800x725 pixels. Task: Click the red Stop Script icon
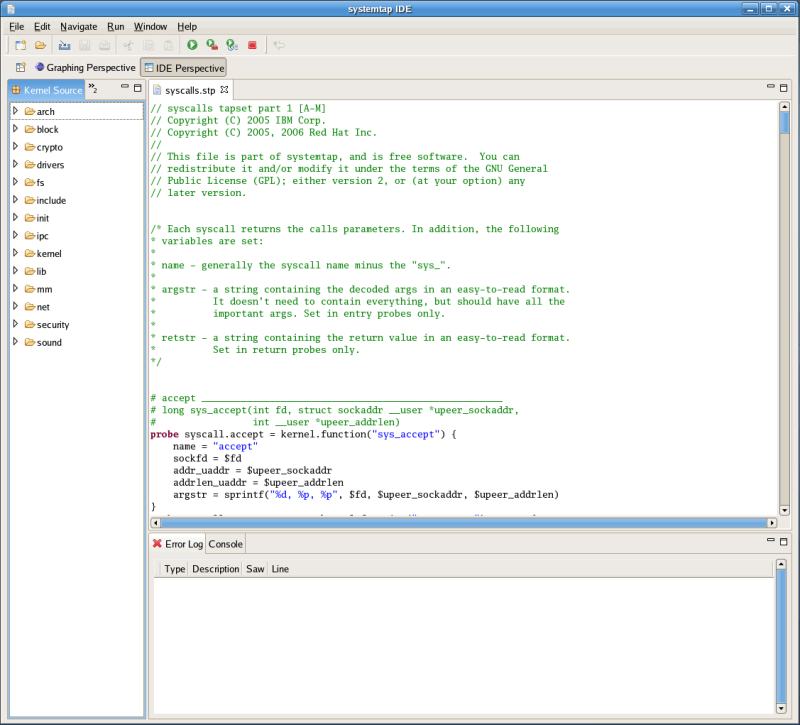[x=252, y=45]
